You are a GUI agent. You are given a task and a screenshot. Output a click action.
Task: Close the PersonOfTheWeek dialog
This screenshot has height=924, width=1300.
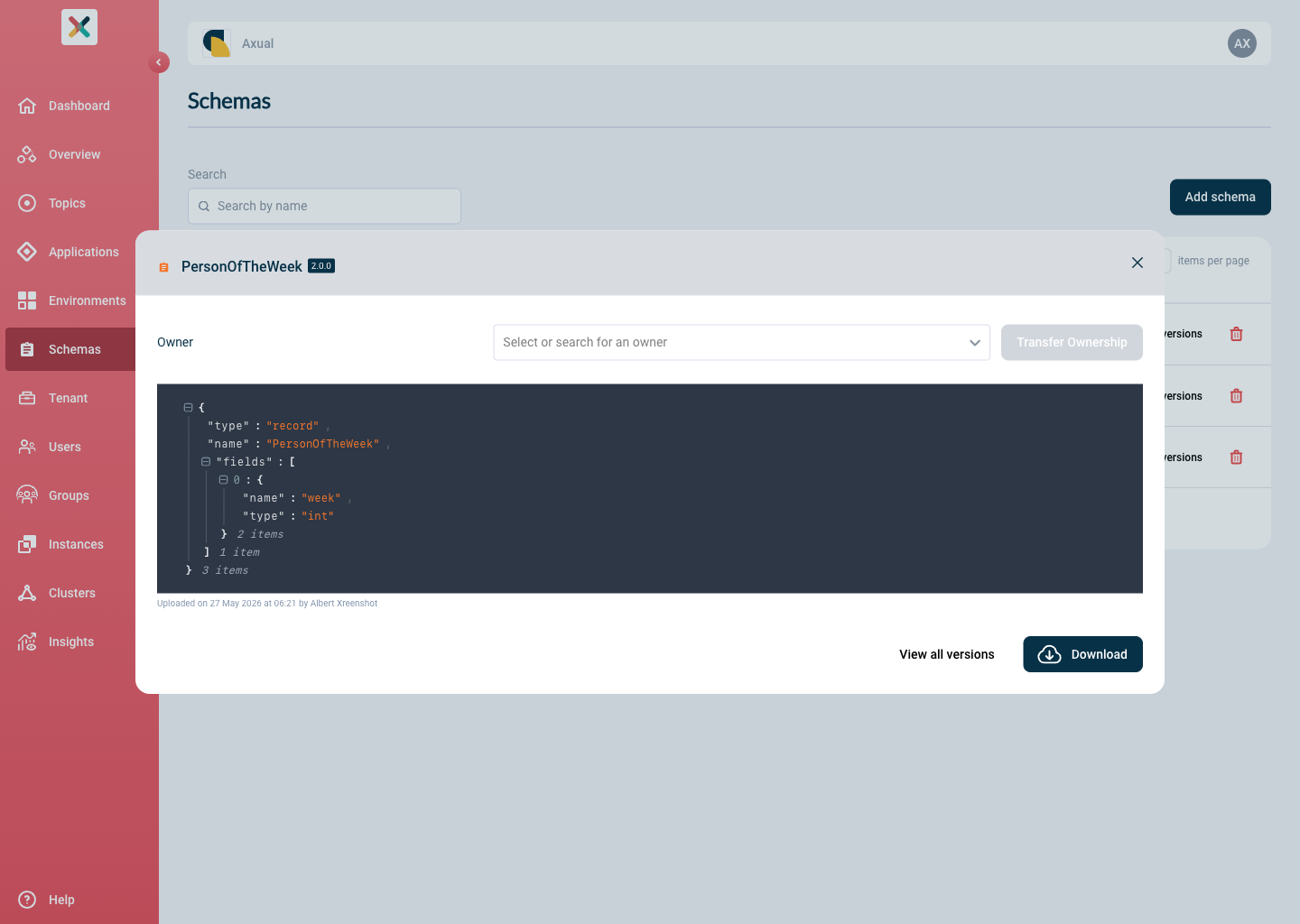point(1137,263)
